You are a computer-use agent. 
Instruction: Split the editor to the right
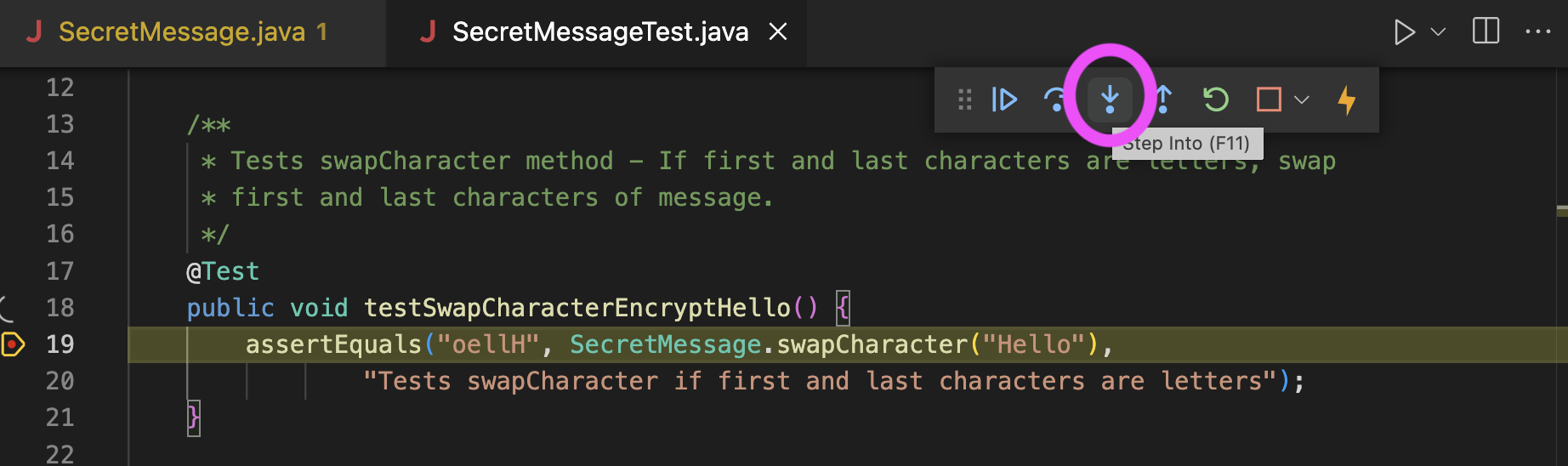pos(1486,32)
